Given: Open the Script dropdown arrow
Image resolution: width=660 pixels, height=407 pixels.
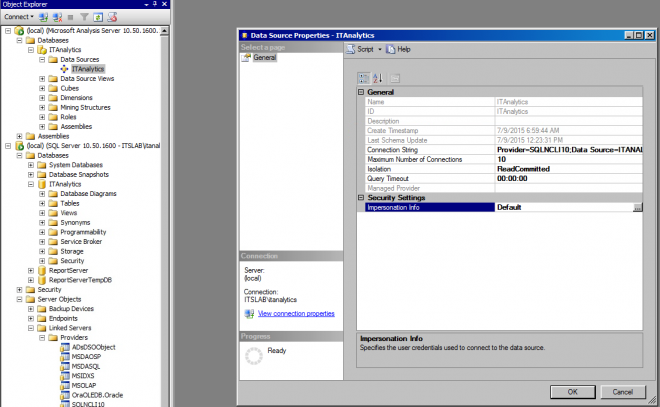Looking at the screenshot, I should point(380,49).
